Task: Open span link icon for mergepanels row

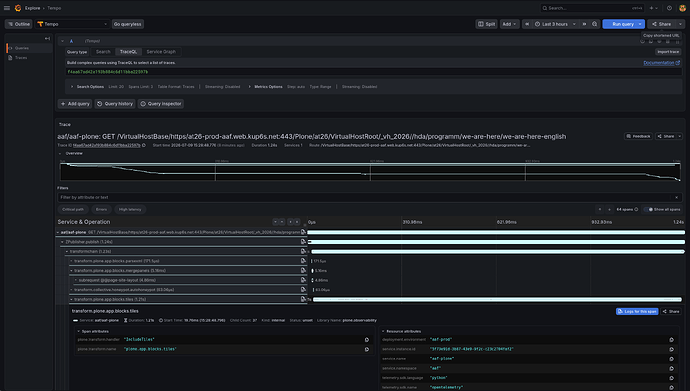Action: click(303, 270)
